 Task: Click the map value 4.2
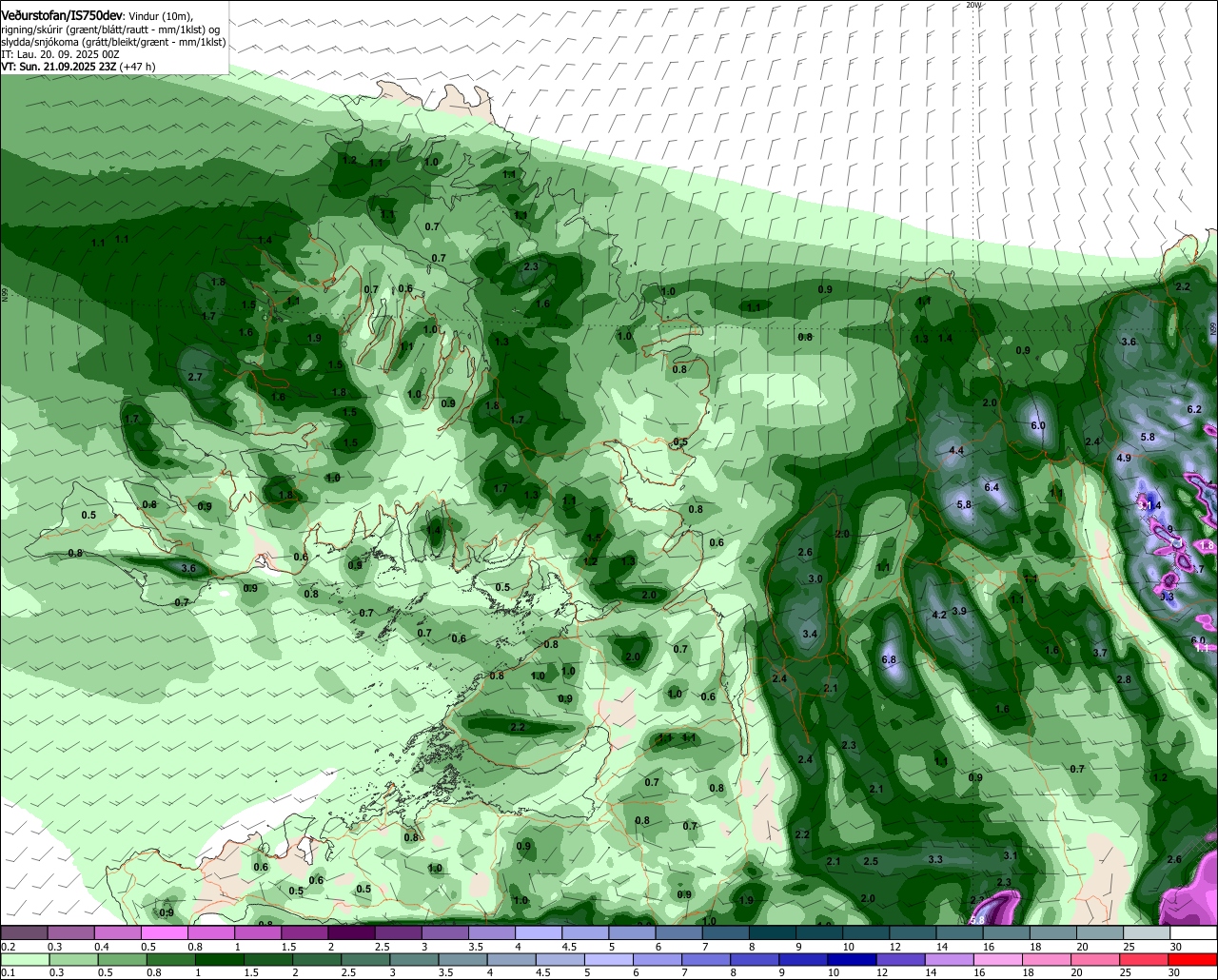(939, 615)
